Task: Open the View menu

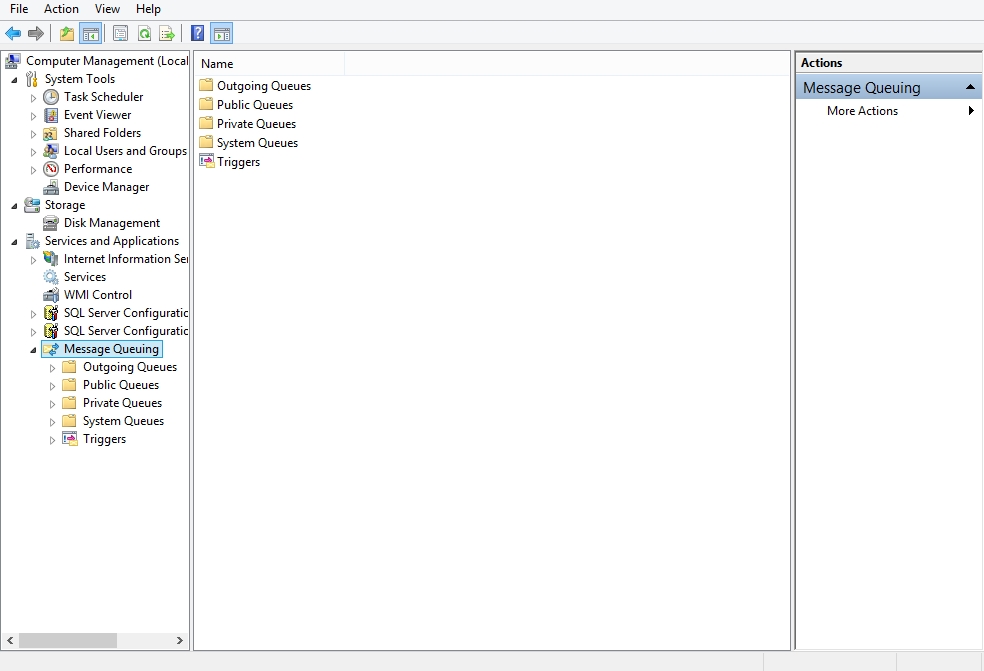Action: click(107, 9)
